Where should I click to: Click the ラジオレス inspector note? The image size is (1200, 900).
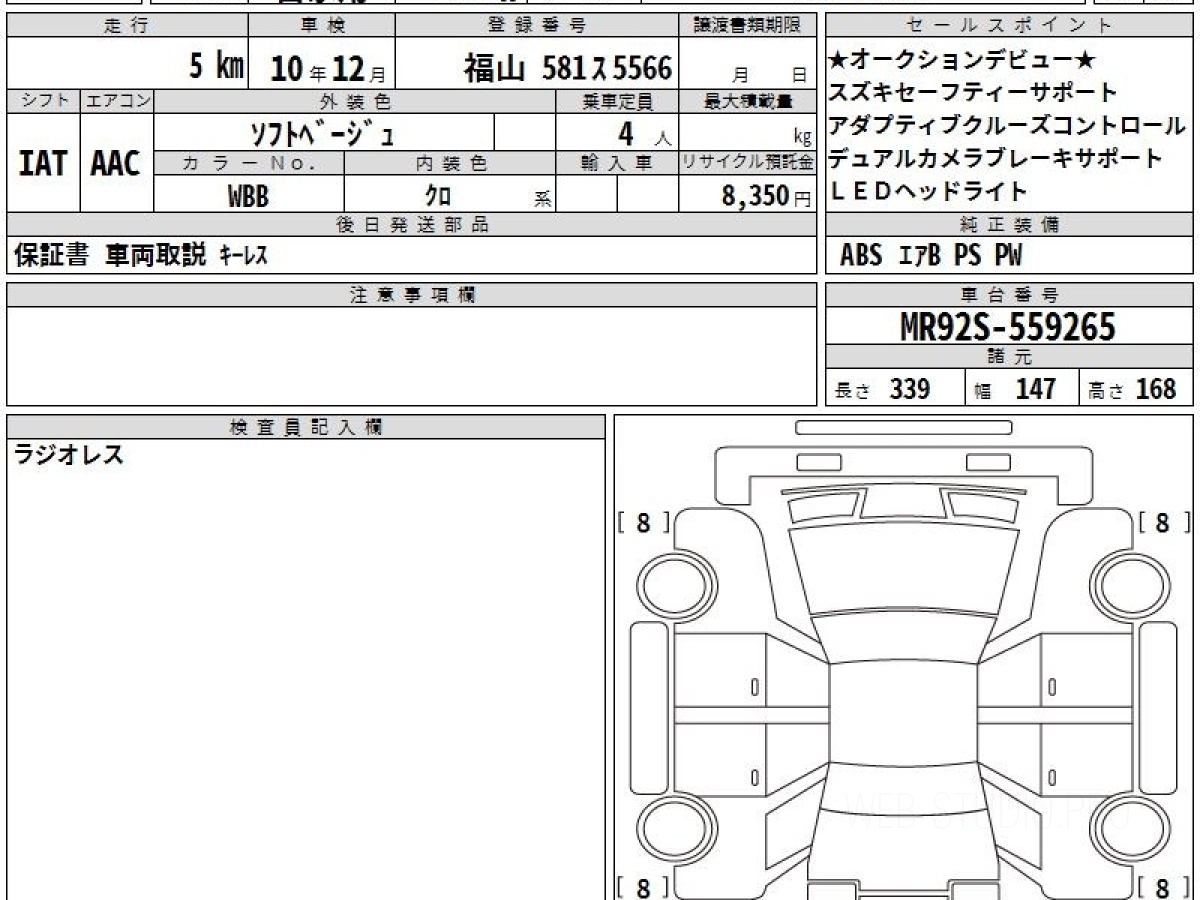[x=69, y=456]
